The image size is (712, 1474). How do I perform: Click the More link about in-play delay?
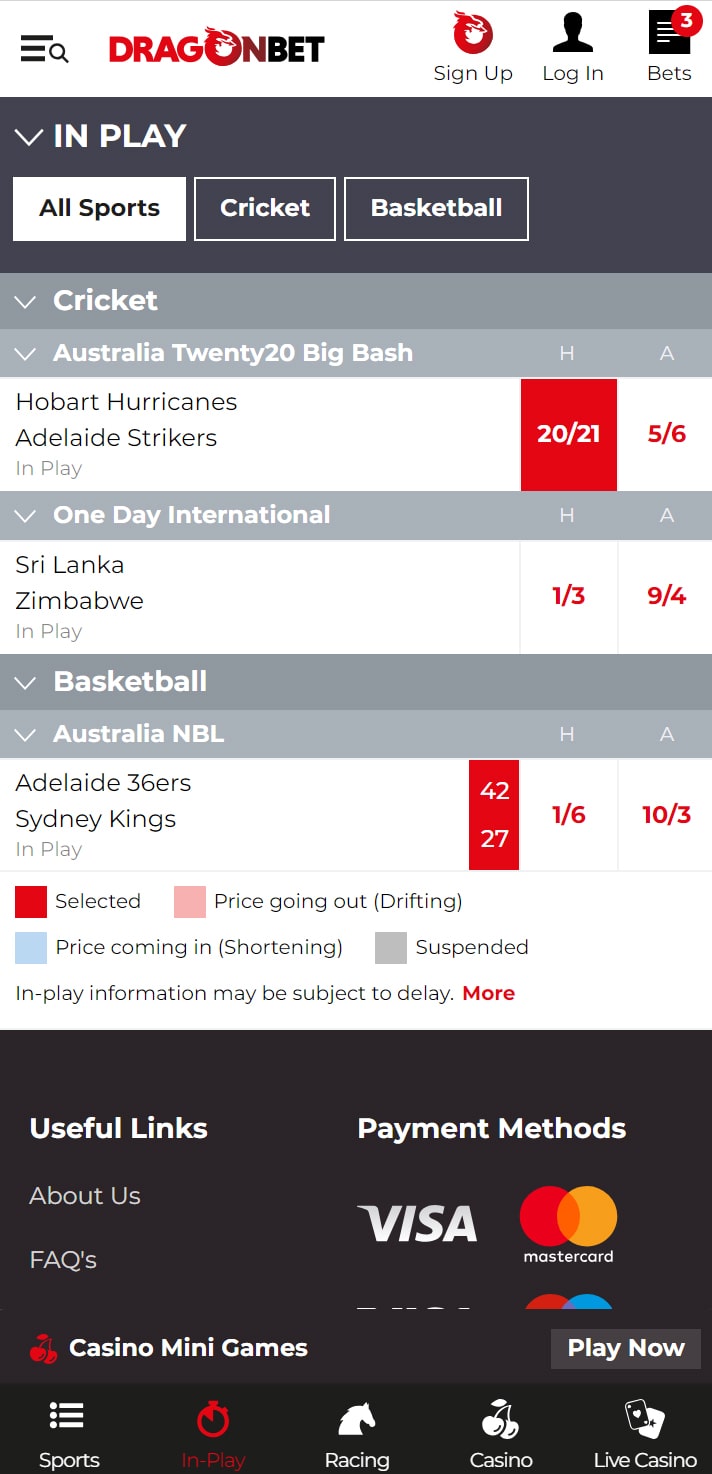pyautogui.click(x=489, y=993)
